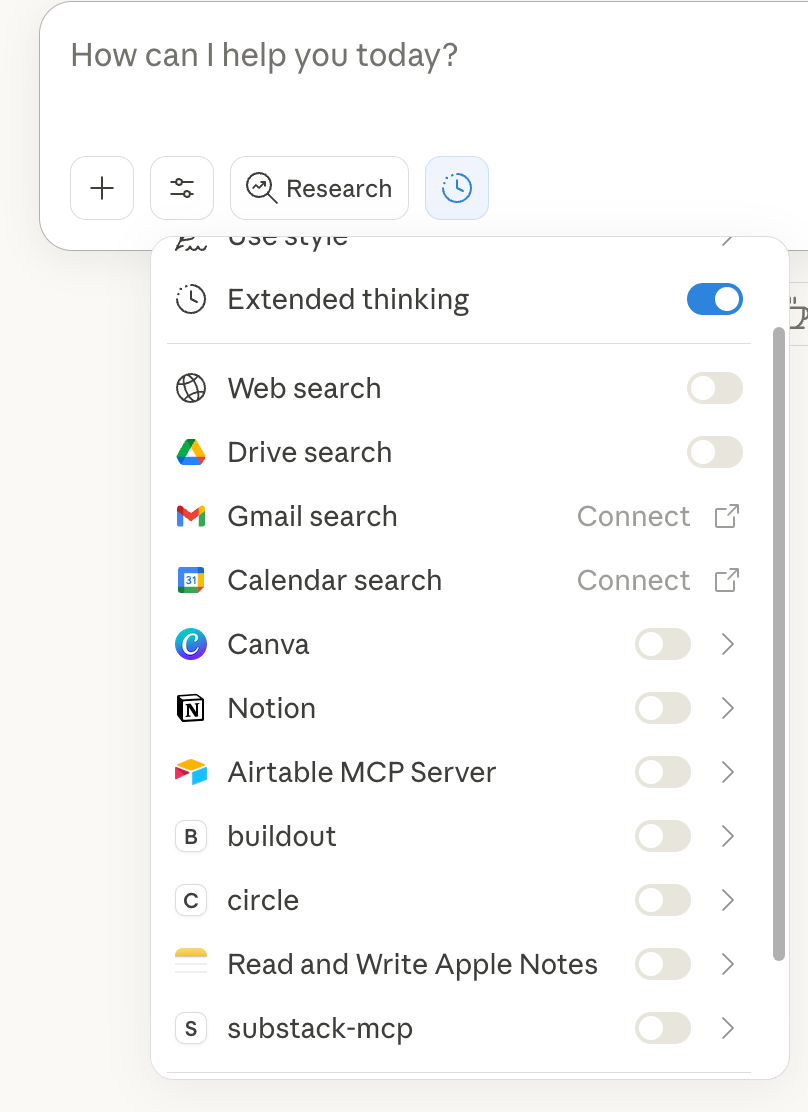Image resolution: width=808 pixels, height=1112 pixels.
Task: Click the Google Calendar icon
Action: tap(191, 580)
